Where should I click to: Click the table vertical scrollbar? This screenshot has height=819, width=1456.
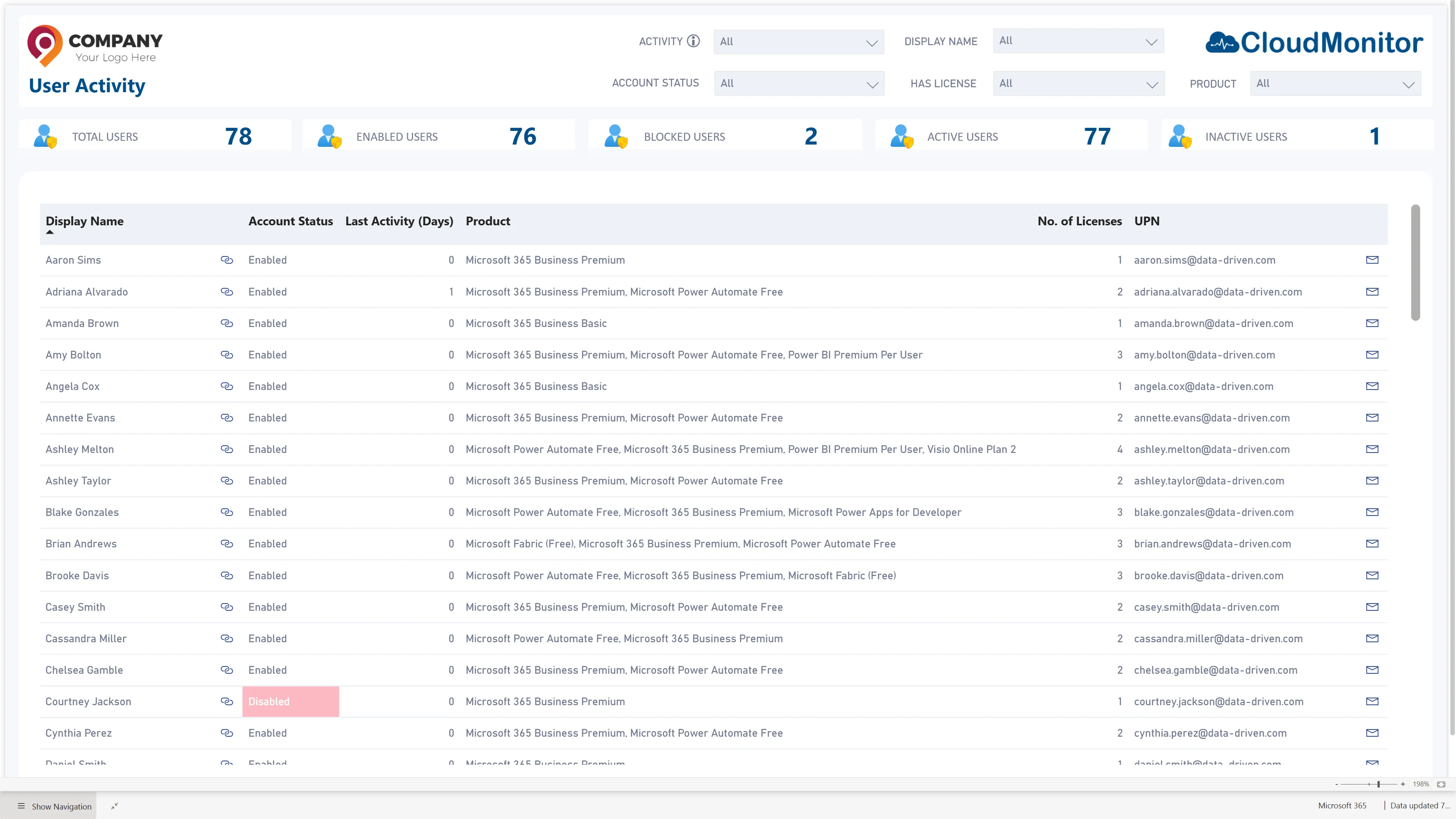pos(1415,263)
